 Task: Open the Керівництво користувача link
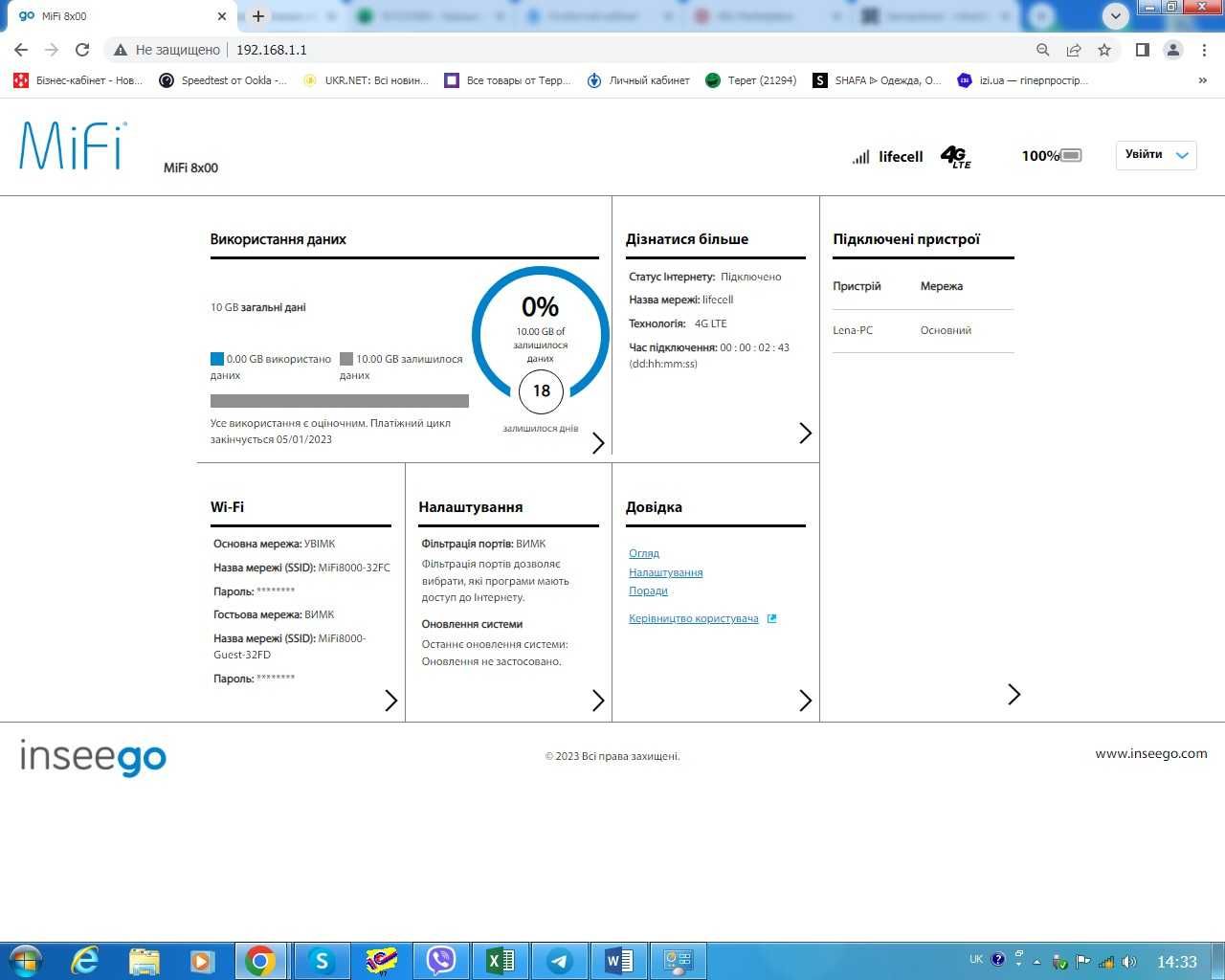click(694, 618)
